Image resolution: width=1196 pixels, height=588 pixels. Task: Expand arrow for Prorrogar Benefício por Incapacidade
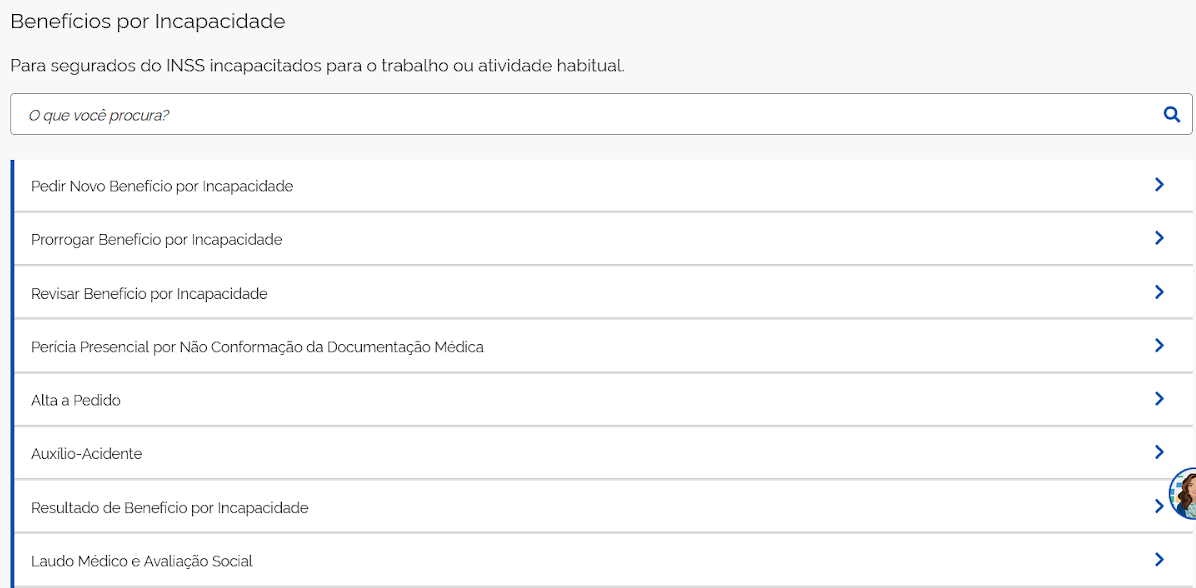coord(1159,238)
